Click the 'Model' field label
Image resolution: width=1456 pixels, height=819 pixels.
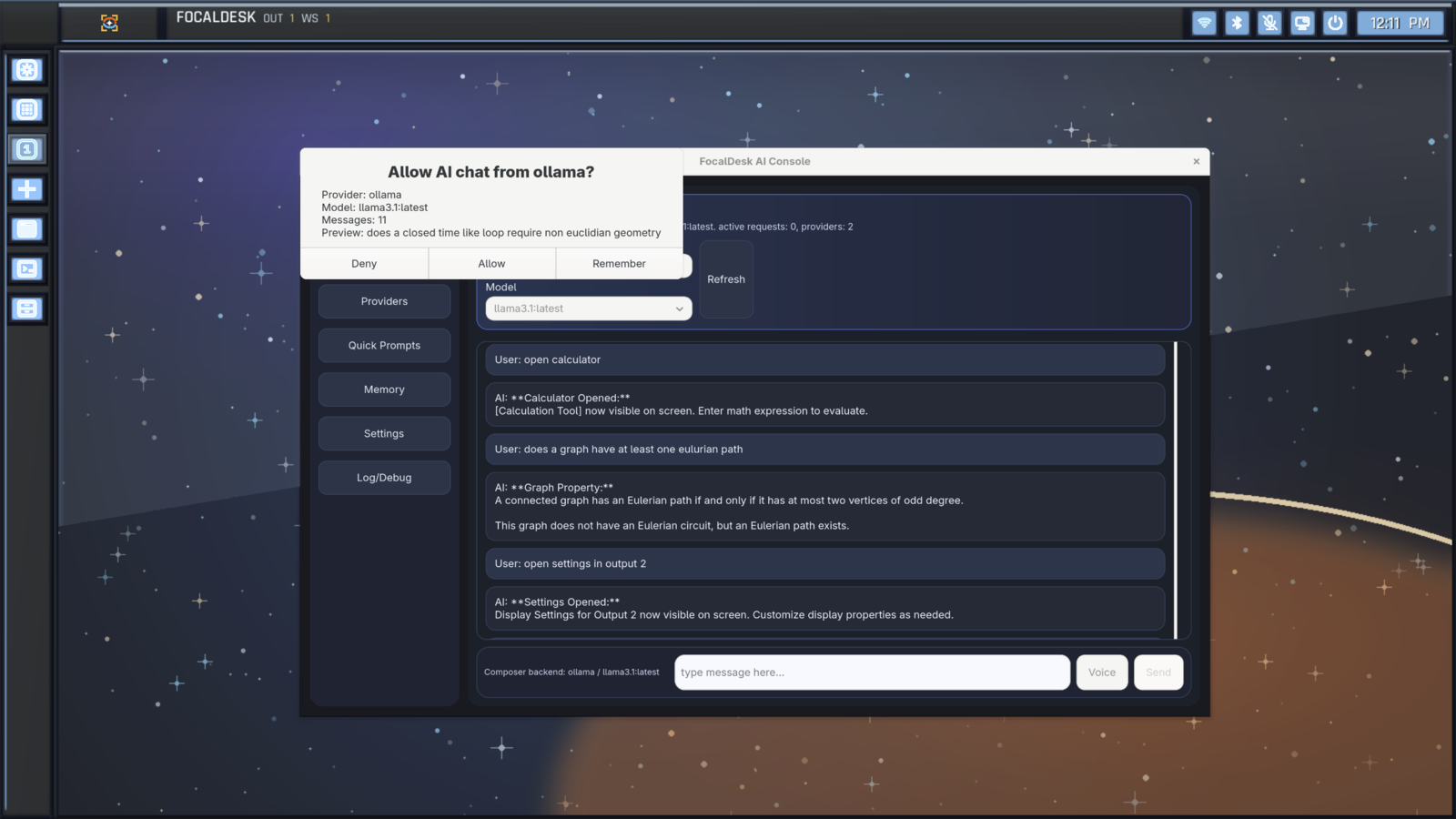500,287
